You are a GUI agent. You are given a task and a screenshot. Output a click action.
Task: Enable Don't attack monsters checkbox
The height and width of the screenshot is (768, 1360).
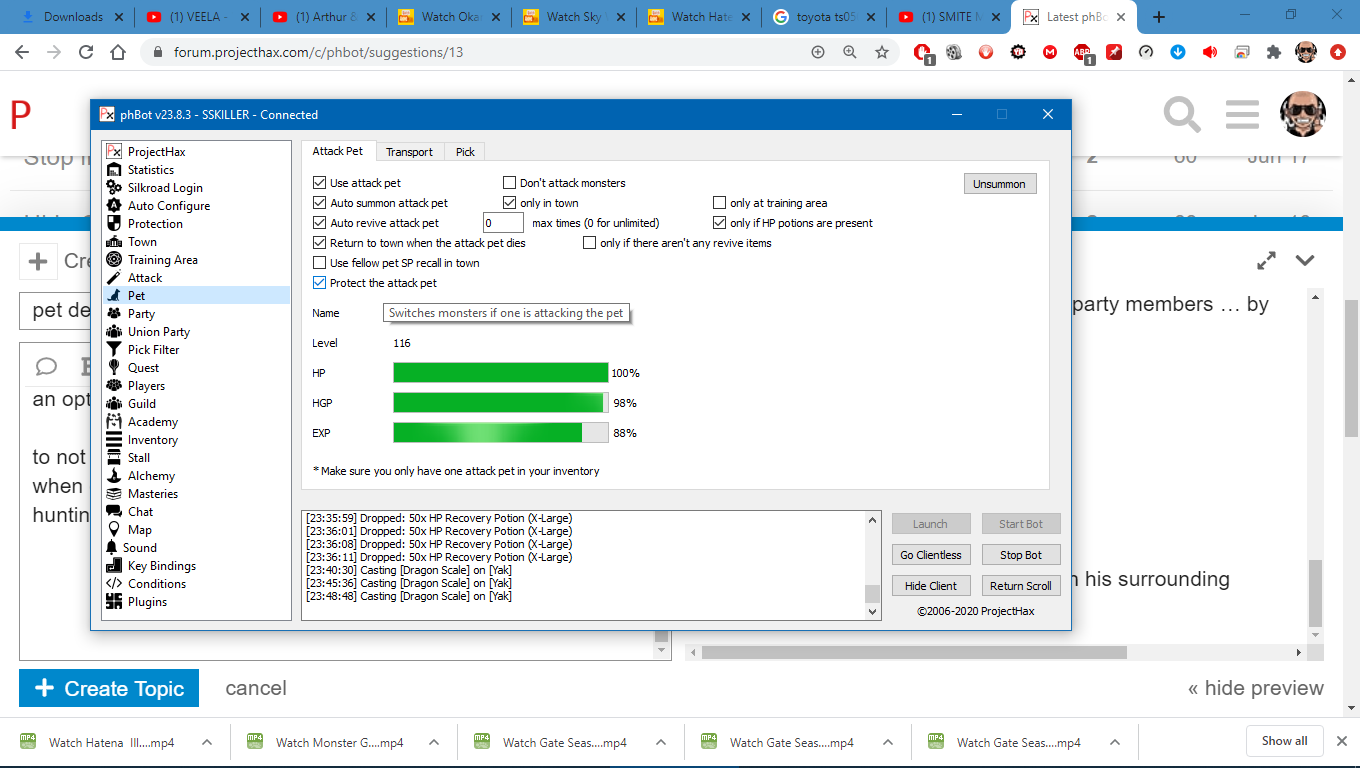[x=509, y=183]
